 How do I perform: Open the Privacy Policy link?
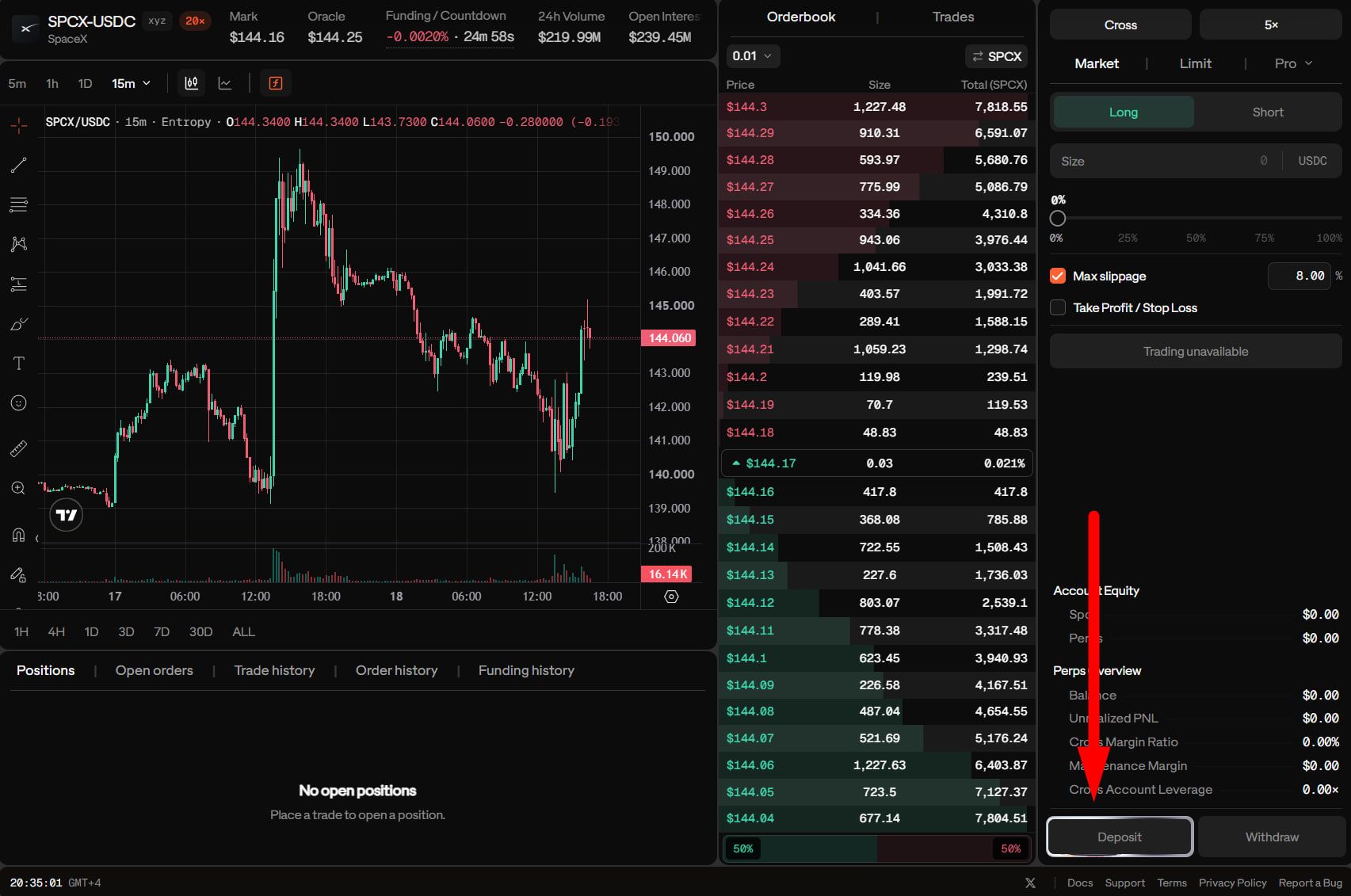tap(1233, 883)
